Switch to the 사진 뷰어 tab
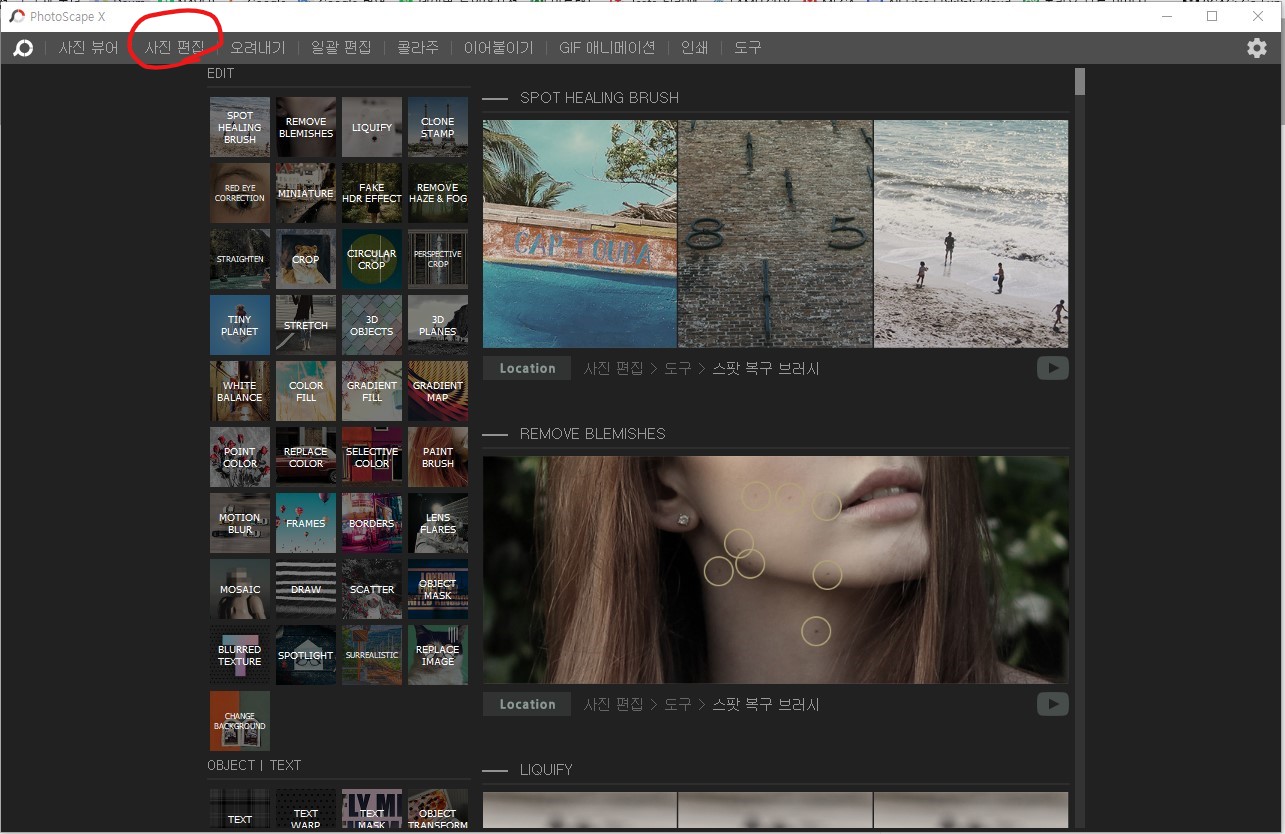This screenshot has height=834, width=1285. (x=88, y=48)
